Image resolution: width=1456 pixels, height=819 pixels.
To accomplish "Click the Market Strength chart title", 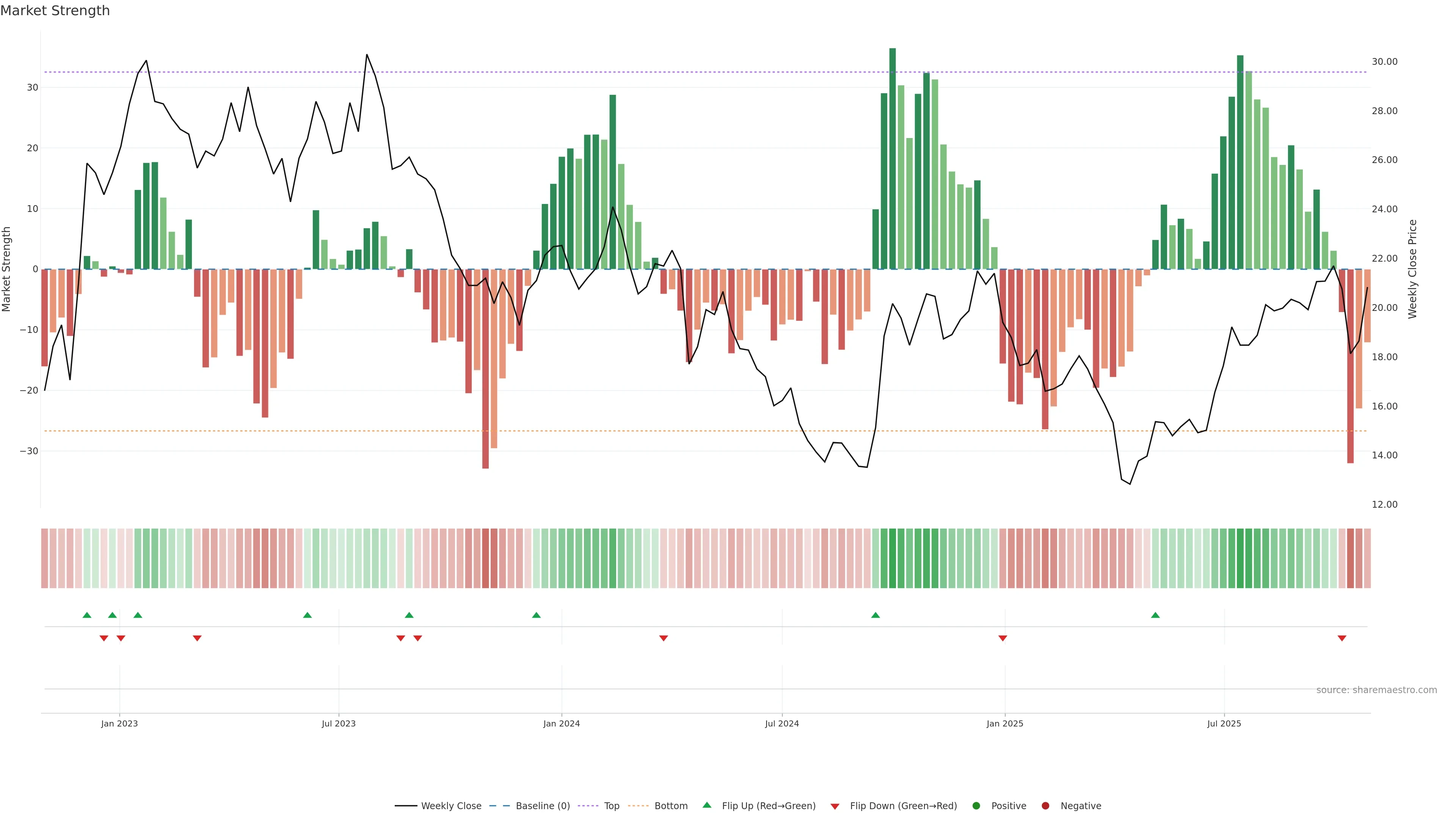I will (55, 11).
